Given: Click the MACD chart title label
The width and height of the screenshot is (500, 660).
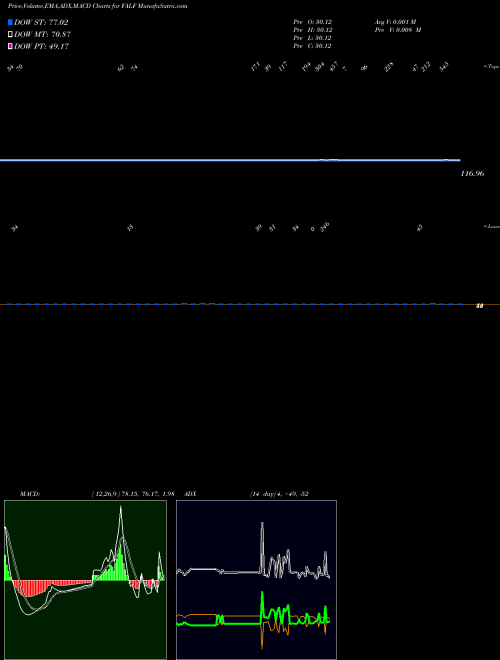Looking at the screenshot, I should tap(30, 494).
